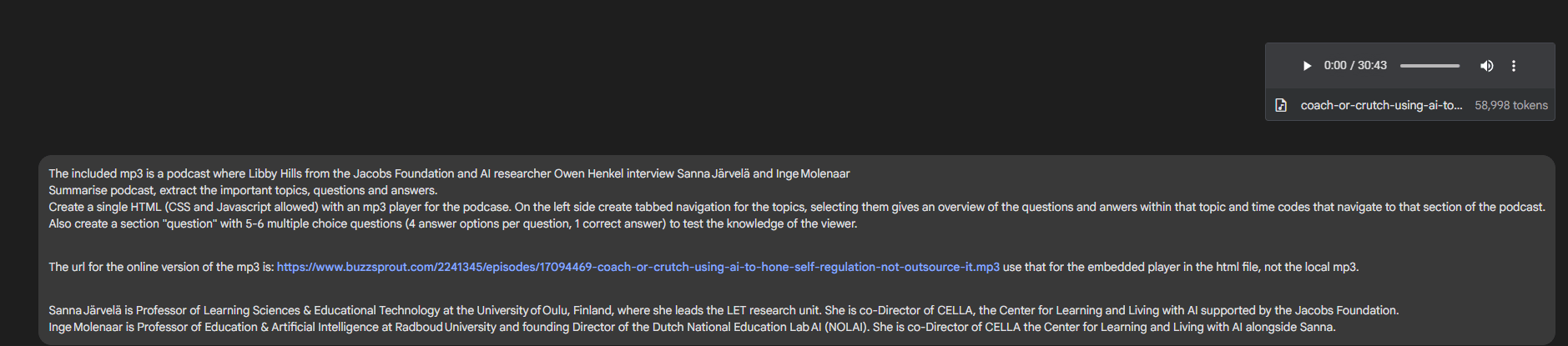Image resolution: width=1568 pixels, height=346 pixels.
Task: Click the 58,998 tokens label
Action: 1511,105
